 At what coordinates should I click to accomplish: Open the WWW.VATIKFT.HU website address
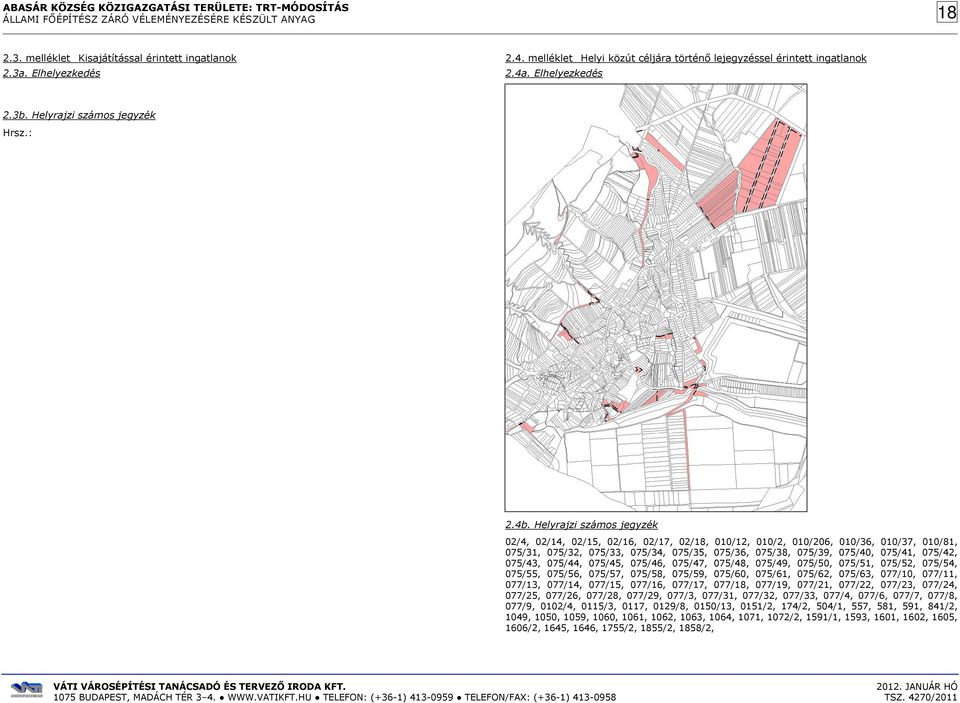point(269,697)
